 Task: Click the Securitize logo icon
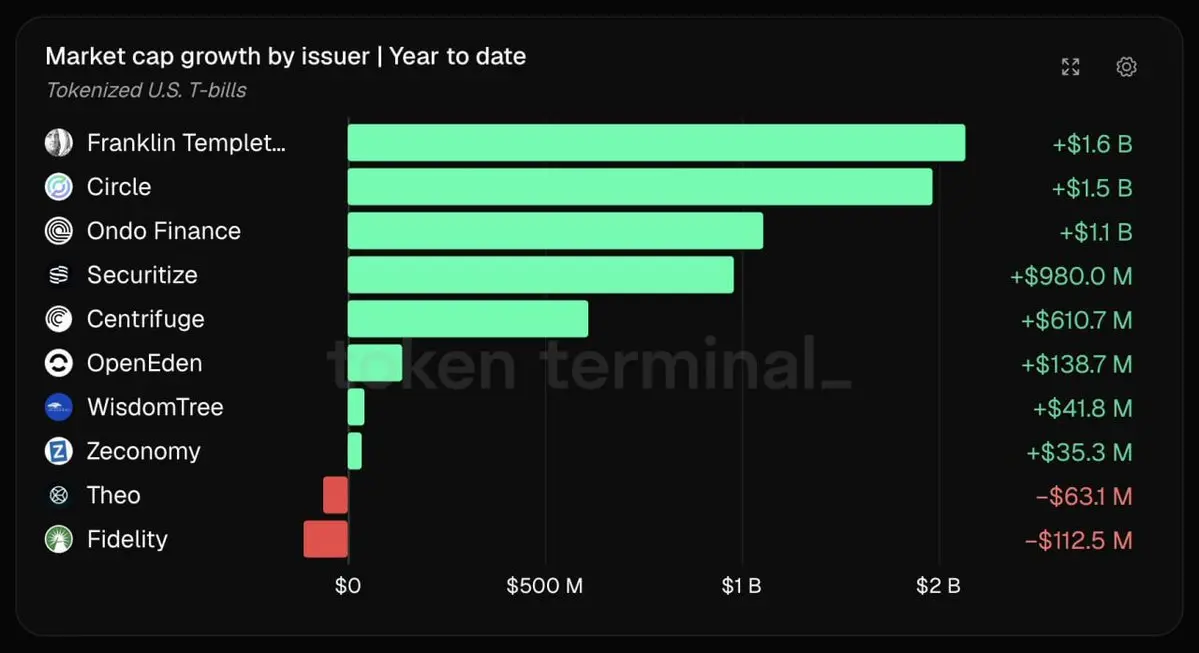pyautogui.click(x=59, y=275)
